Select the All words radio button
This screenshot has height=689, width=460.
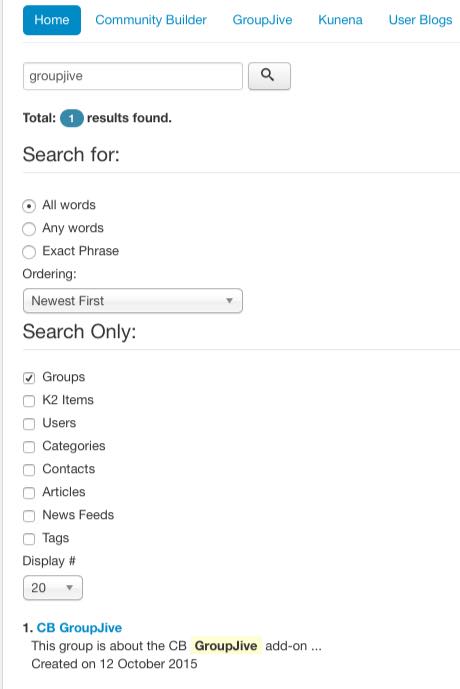[29, 206]
